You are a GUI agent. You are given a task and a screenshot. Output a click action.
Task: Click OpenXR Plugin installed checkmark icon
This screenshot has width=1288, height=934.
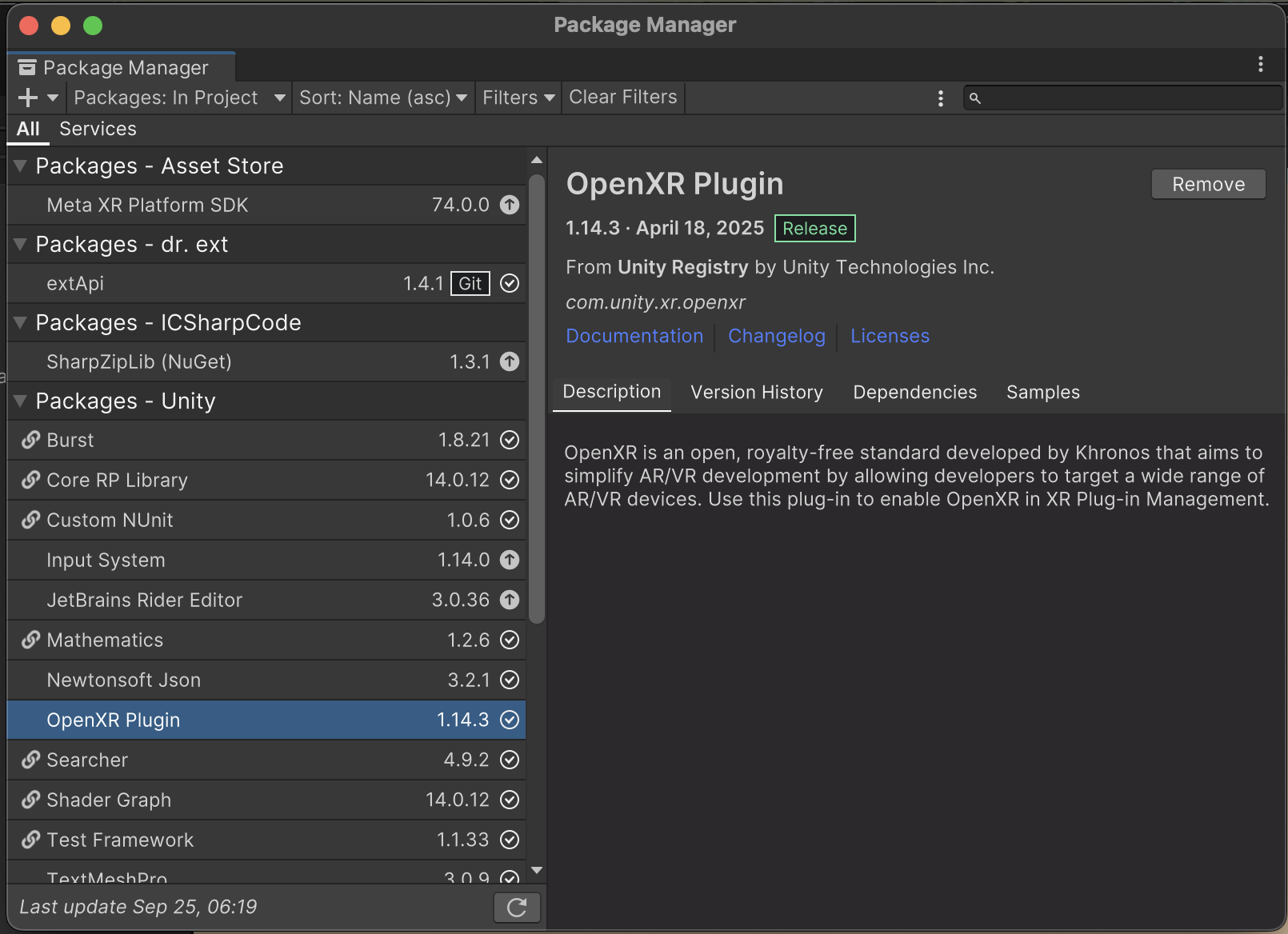510,720
